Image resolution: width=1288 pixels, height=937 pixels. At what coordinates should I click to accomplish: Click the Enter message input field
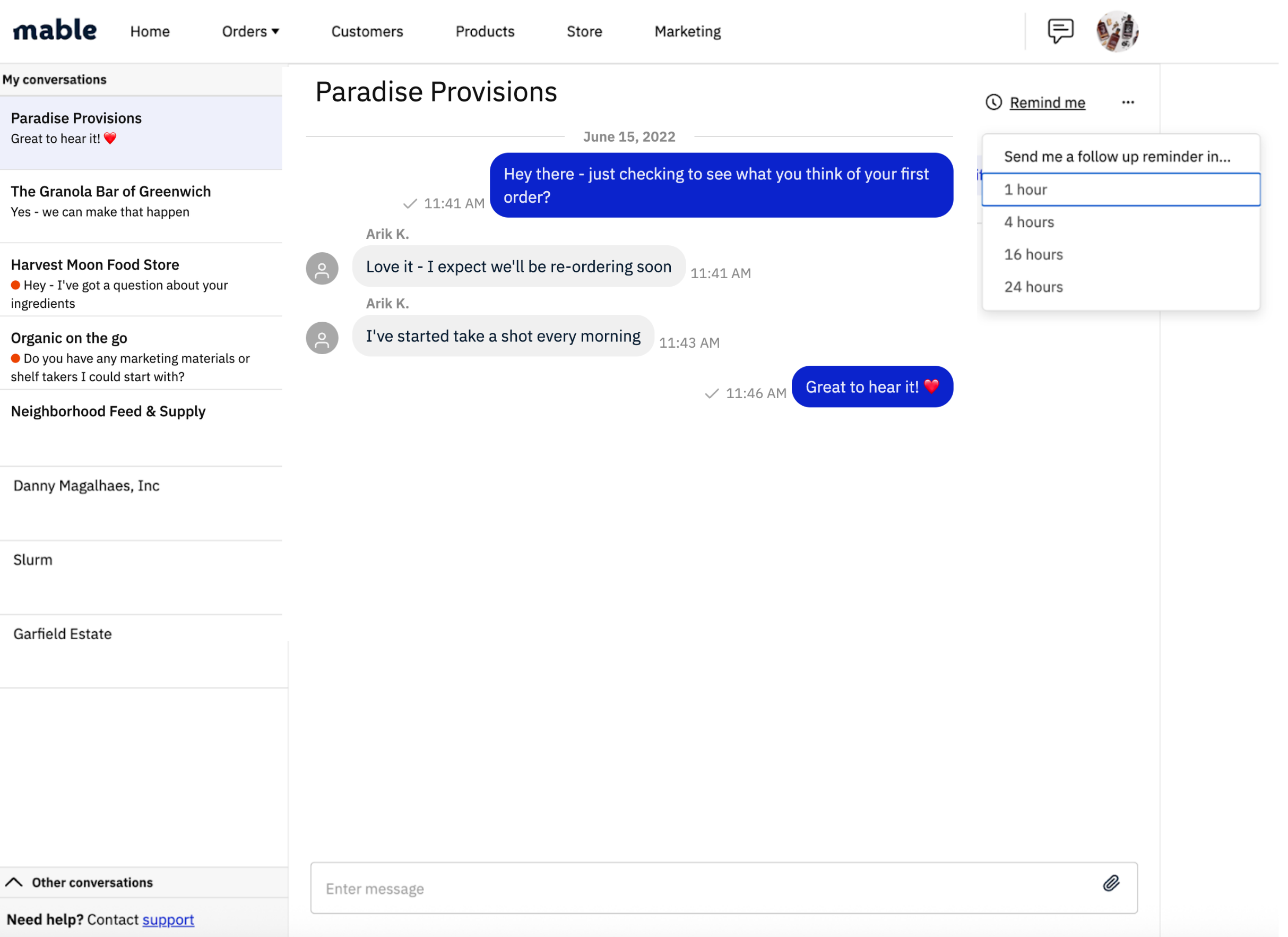723,888
